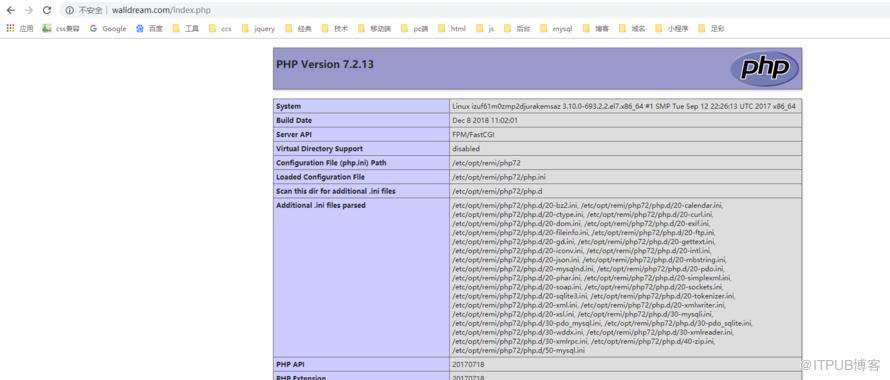890x380 pixels.
Task: Open the pc端 bookmark folder
Action: [415, 28]
